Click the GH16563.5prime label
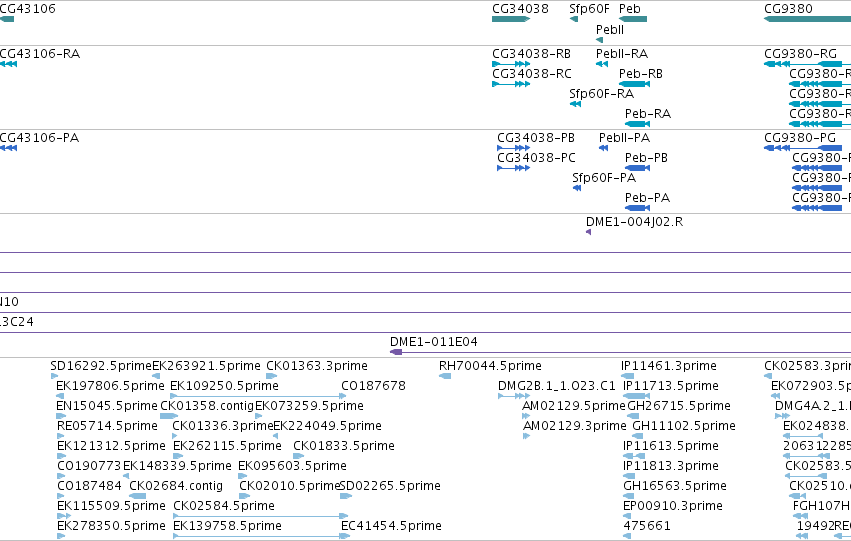Image resolution: width=851 pixels, height=541 pixels. tap(675, 486)
